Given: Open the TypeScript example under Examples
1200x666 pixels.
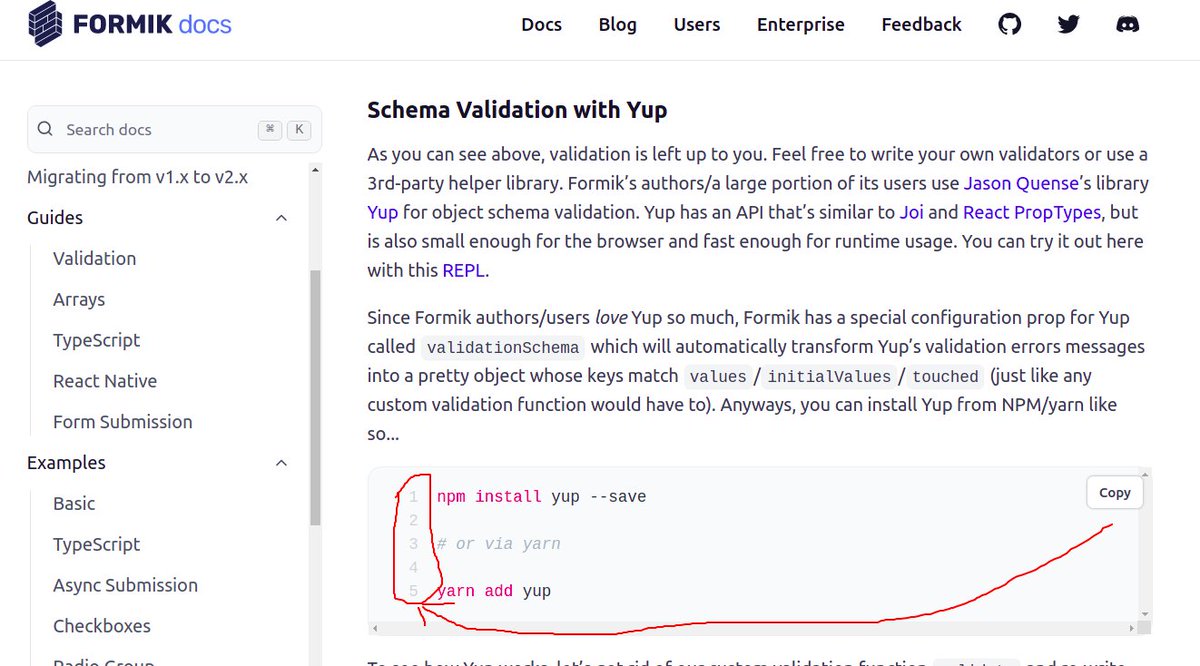Looking at the screenshot, I should tap(96, 544).
